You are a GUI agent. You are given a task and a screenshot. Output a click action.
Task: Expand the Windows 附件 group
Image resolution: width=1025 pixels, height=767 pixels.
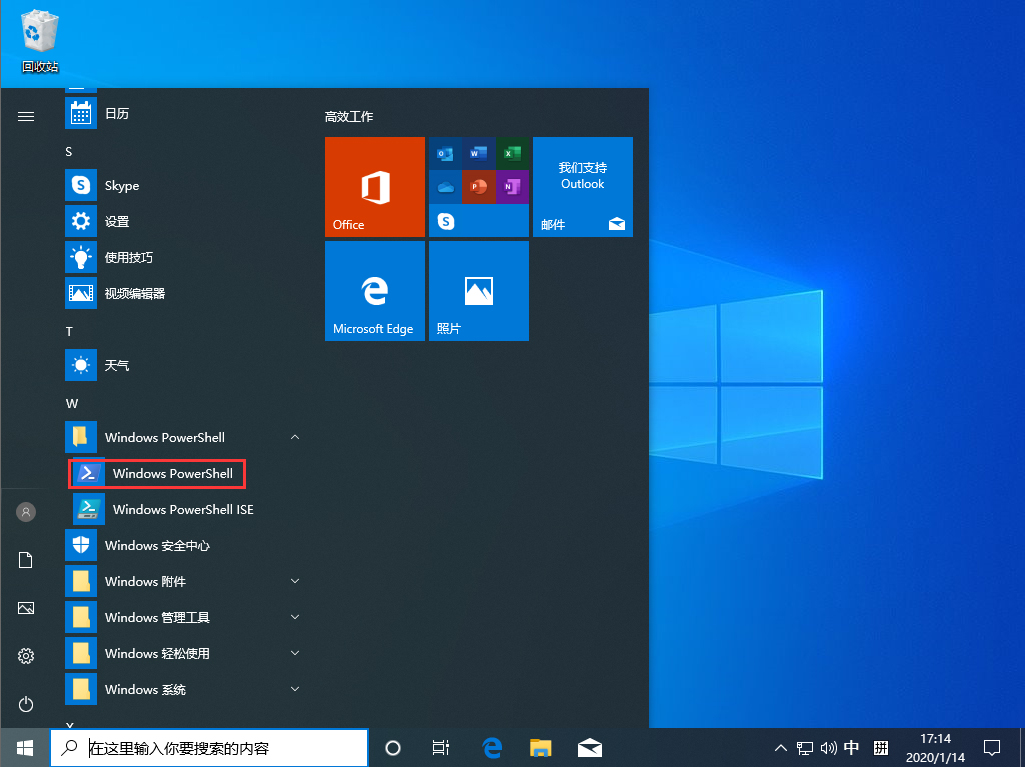295,581
